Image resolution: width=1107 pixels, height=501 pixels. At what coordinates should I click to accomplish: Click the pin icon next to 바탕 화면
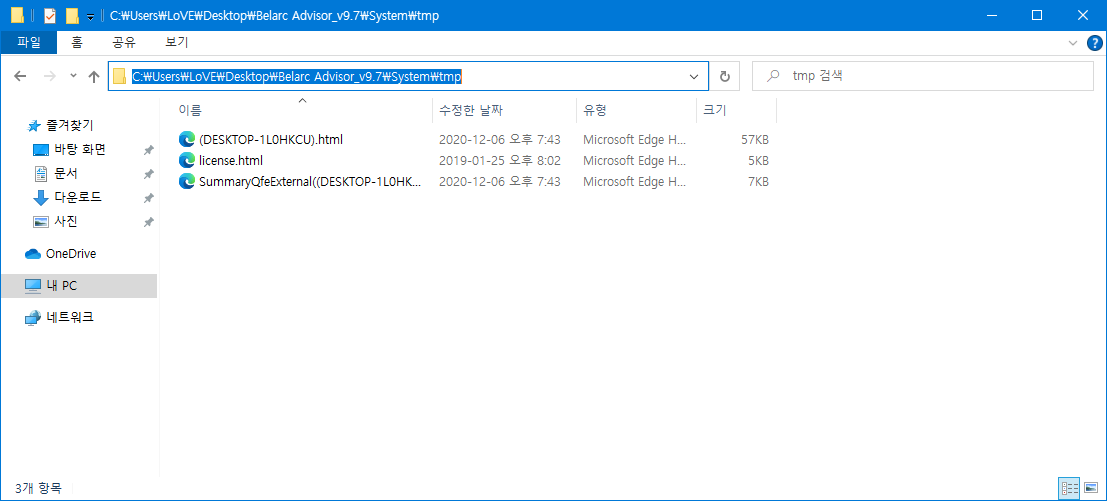(148, 150)
